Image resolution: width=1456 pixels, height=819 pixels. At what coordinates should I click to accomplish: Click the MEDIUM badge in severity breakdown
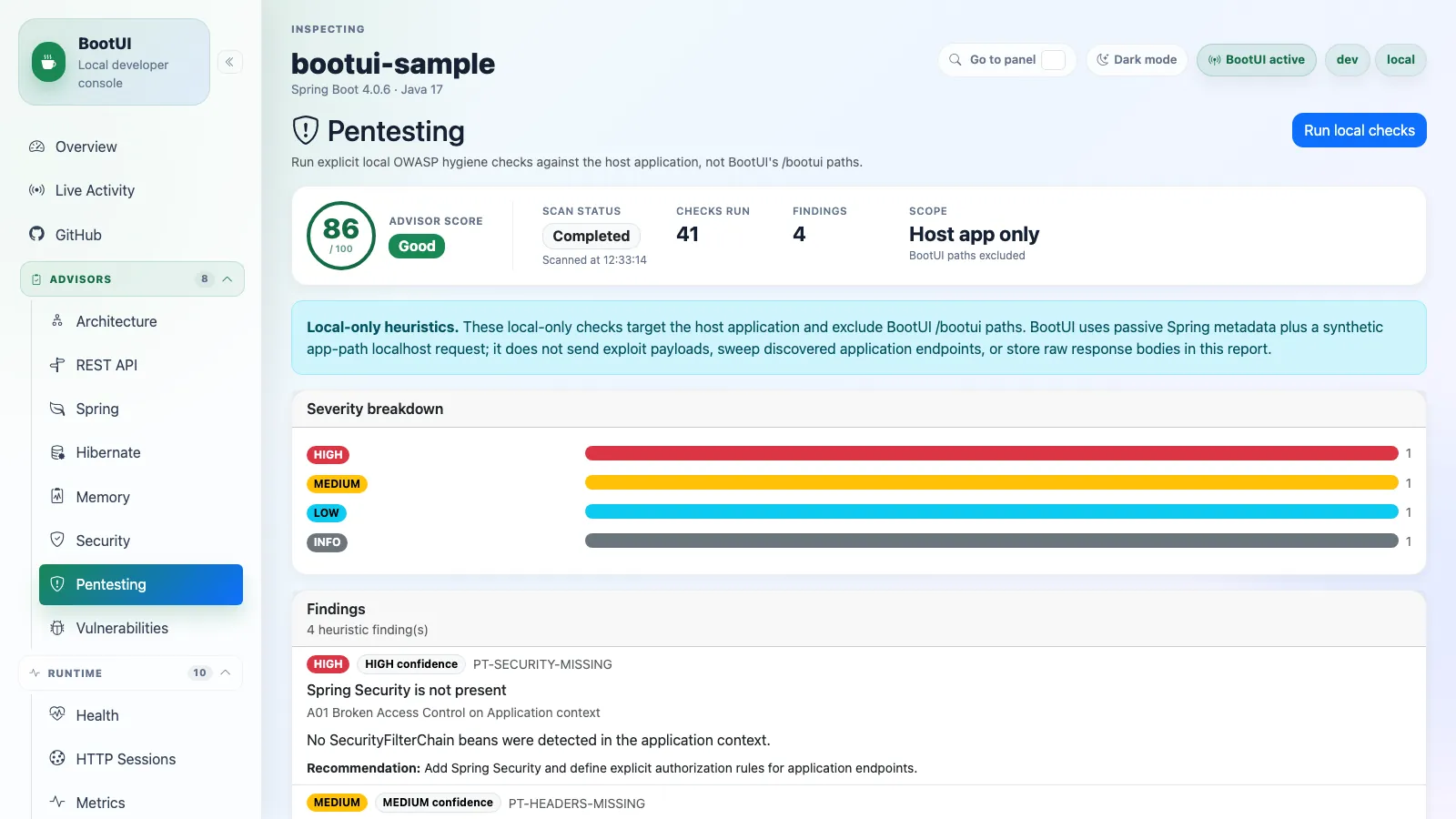point(337,484)
